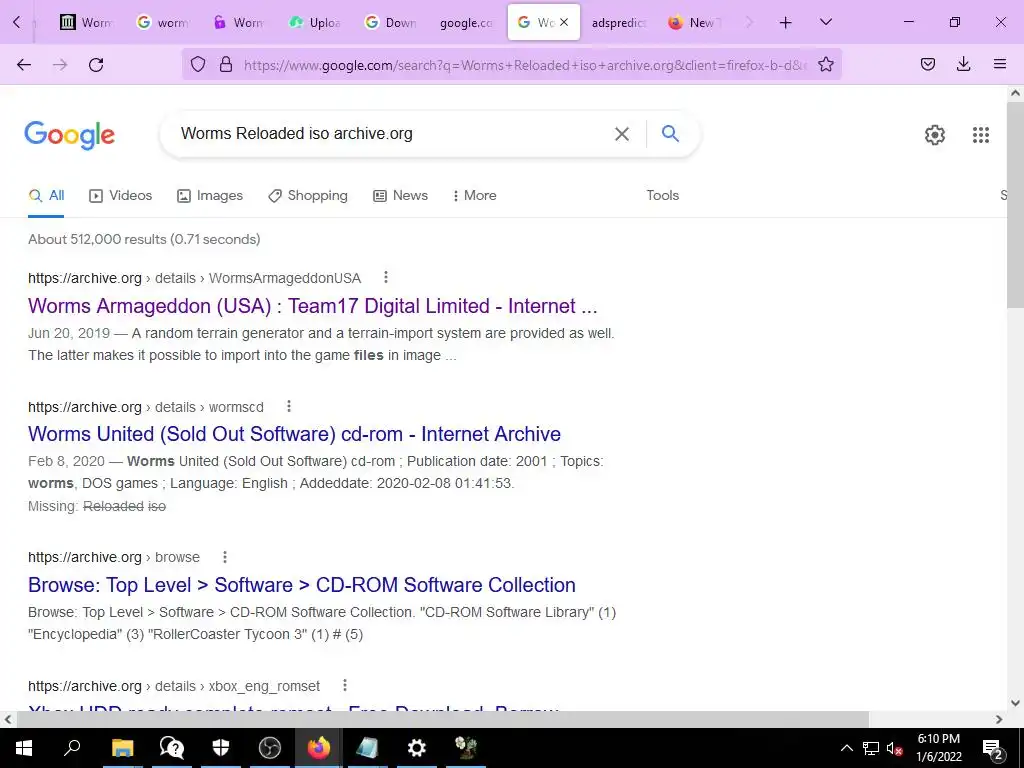Open the Google apps grid
1024x768 pixels.
[x=980, y=135]
